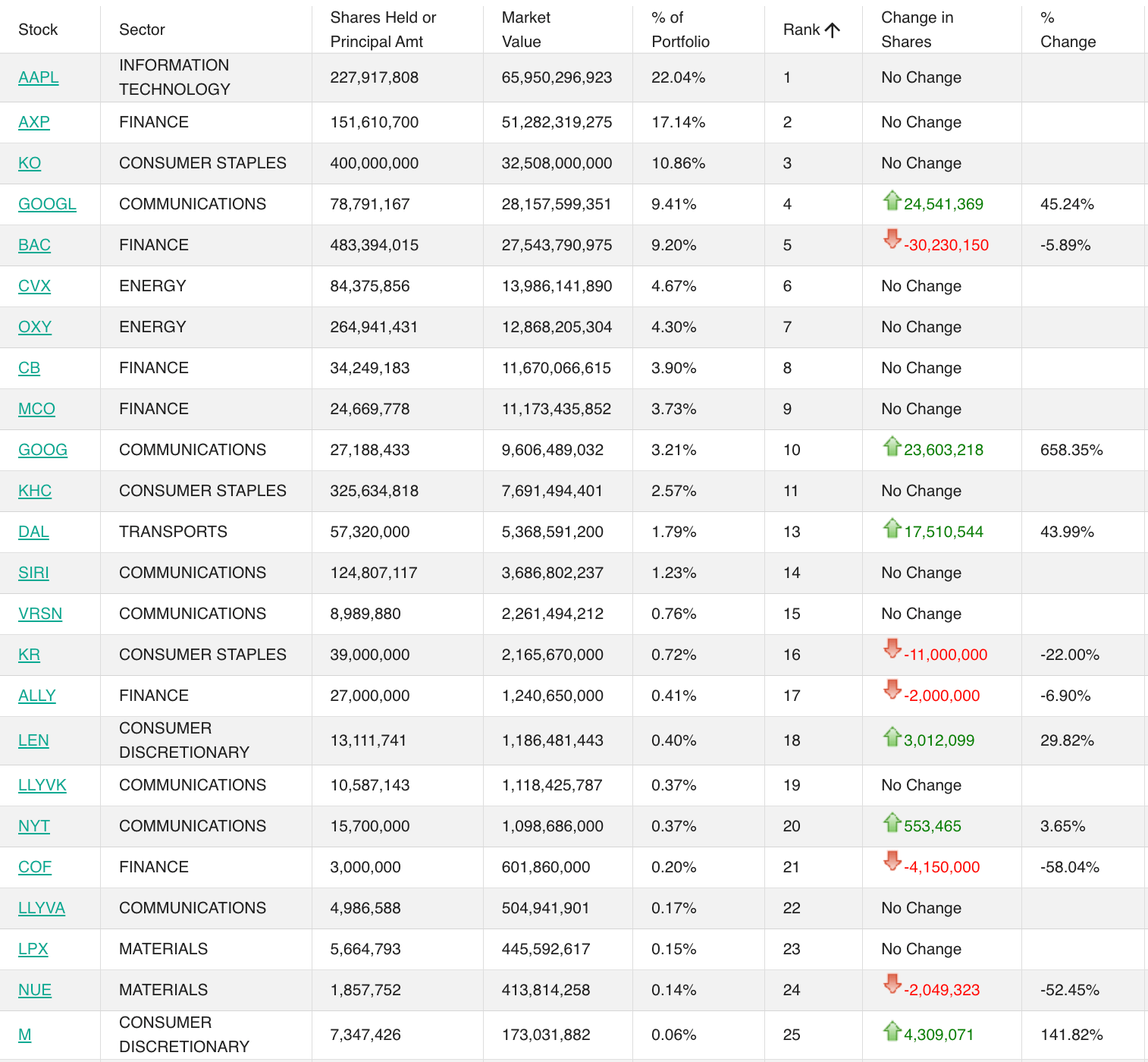1148x1062 pixels.
Task: Open the GOOGL stock link
Action: (x=47, y=204)
